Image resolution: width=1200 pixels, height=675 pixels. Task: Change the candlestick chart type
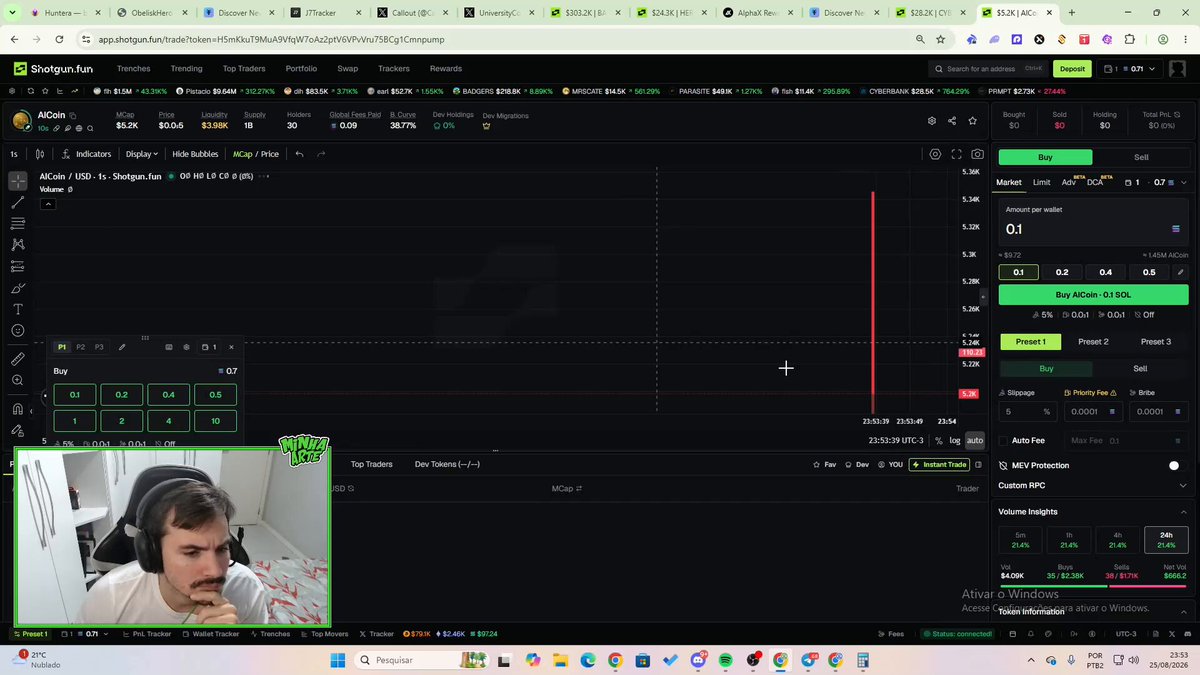(40, 154)
